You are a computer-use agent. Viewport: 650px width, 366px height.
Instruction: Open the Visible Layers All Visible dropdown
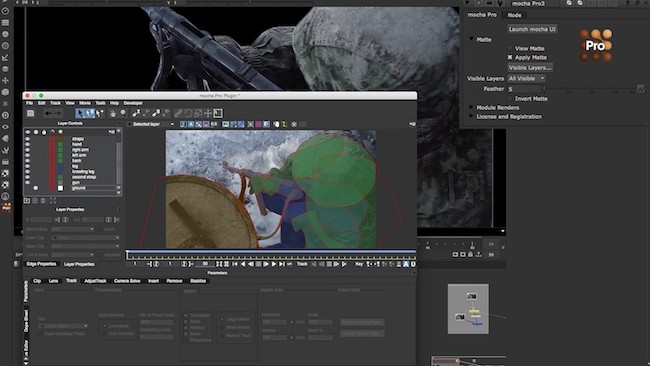(x=526, y=78)
